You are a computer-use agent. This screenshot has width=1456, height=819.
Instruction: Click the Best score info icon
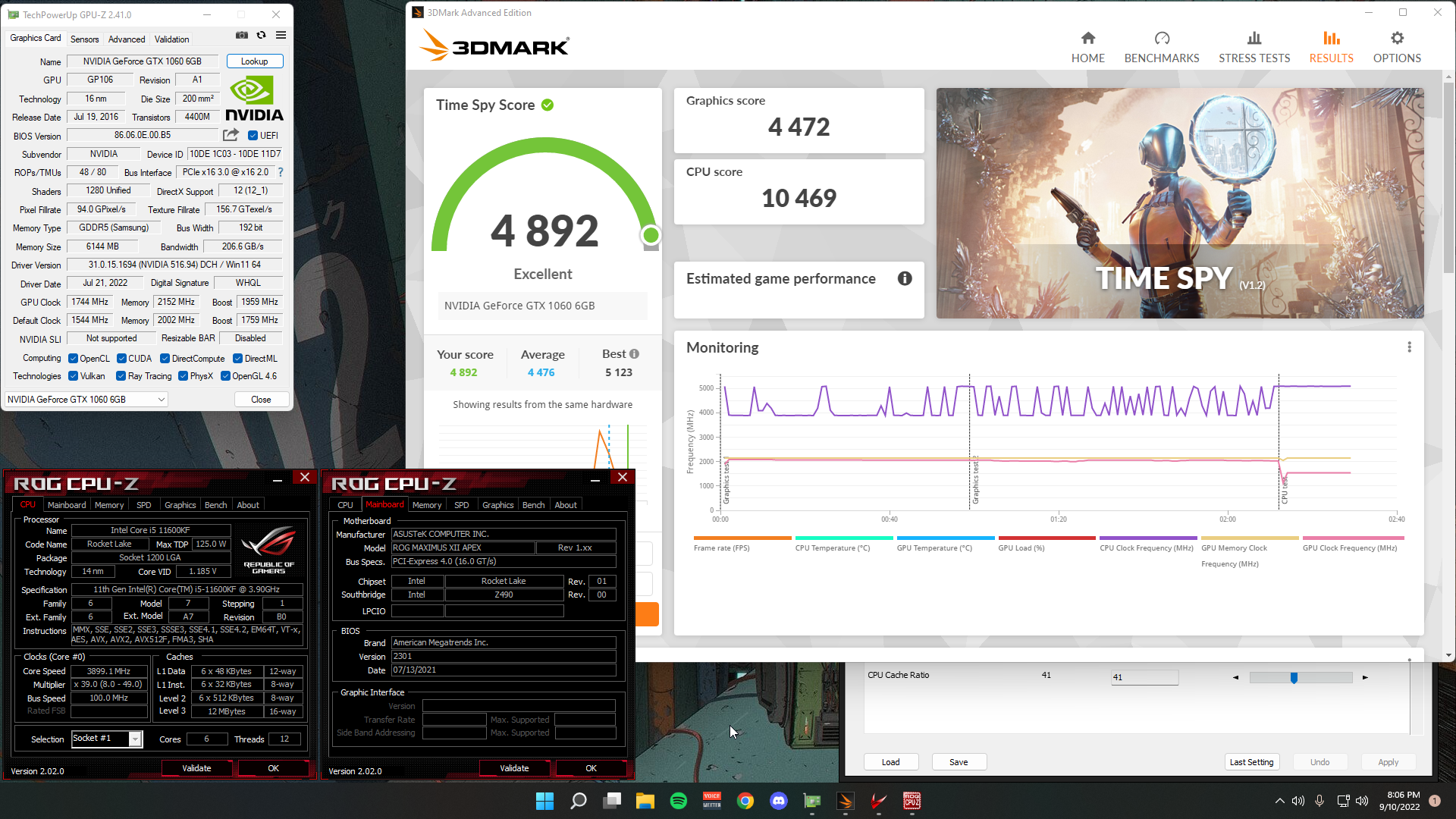click(635, 353)
